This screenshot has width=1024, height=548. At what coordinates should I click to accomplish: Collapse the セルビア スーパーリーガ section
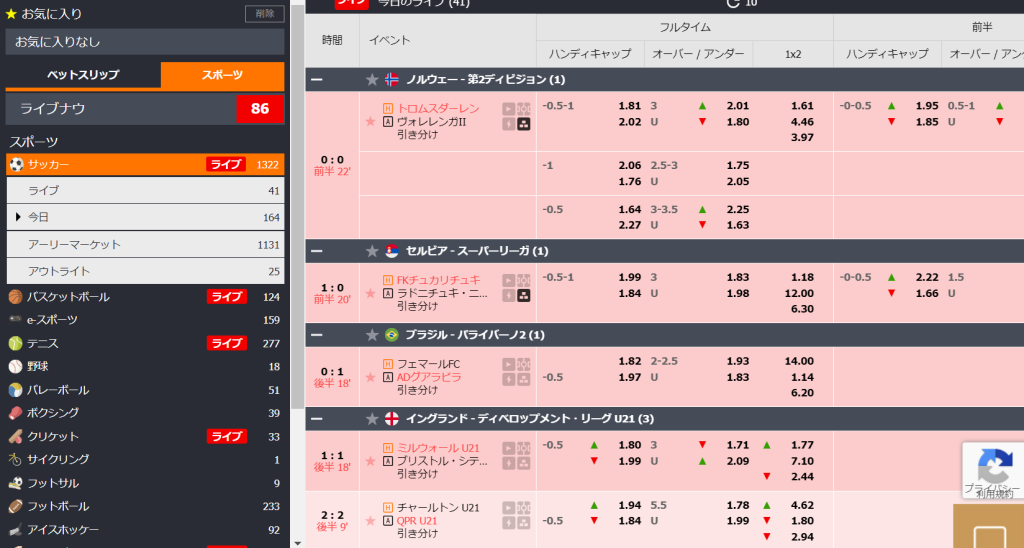coord(317,251)
